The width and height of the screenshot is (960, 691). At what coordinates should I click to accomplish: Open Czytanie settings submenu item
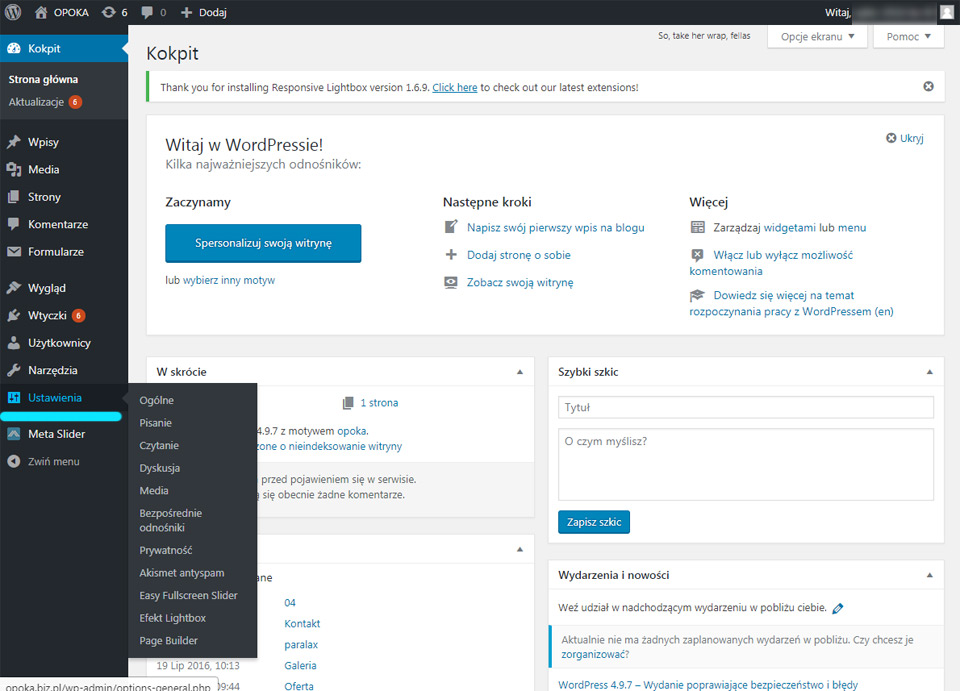click(159, 446)
